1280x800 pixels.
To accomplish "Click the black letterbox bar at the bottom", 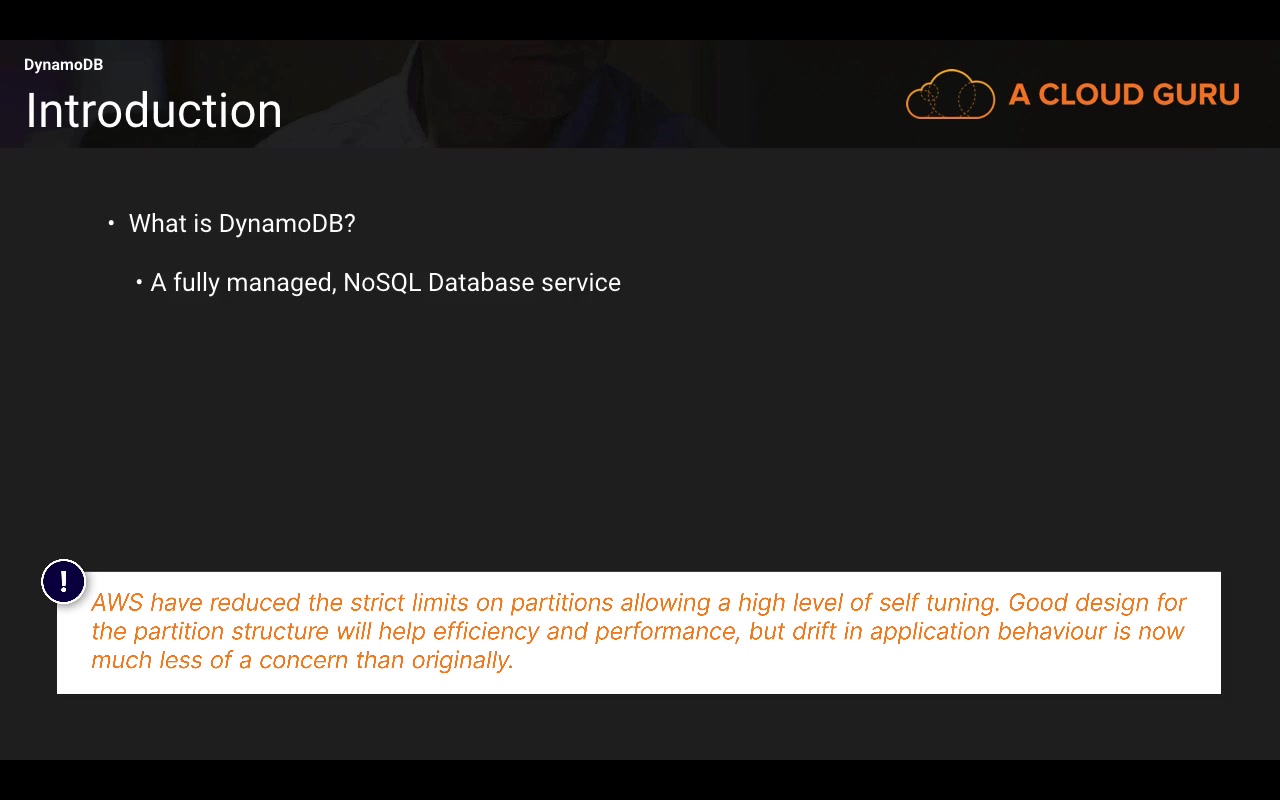I will tap(640, 780).
